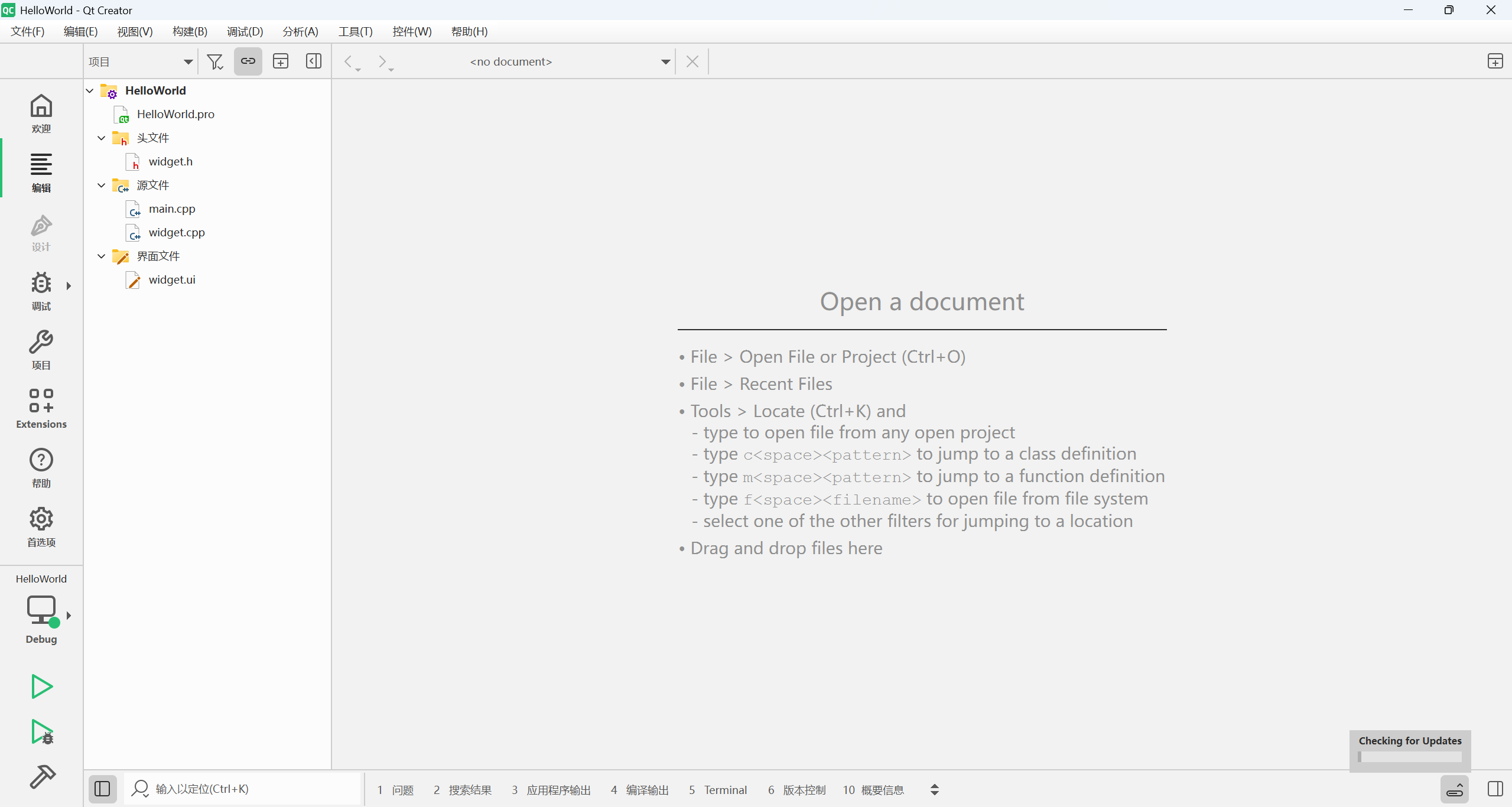Open the 调试(D) menu

[x=245, y=31]
